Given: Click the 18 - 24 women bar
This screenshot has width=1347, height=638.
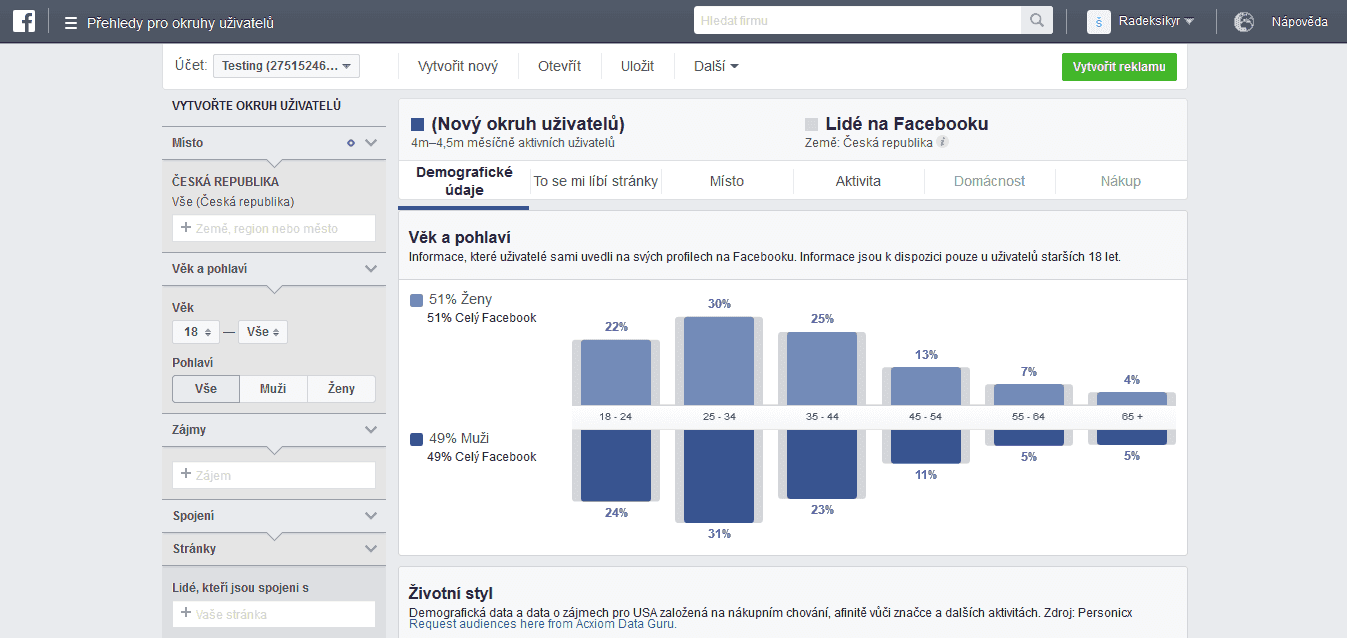Looking at the screenshot, I should pyautogui.click(x=616, y=372).
